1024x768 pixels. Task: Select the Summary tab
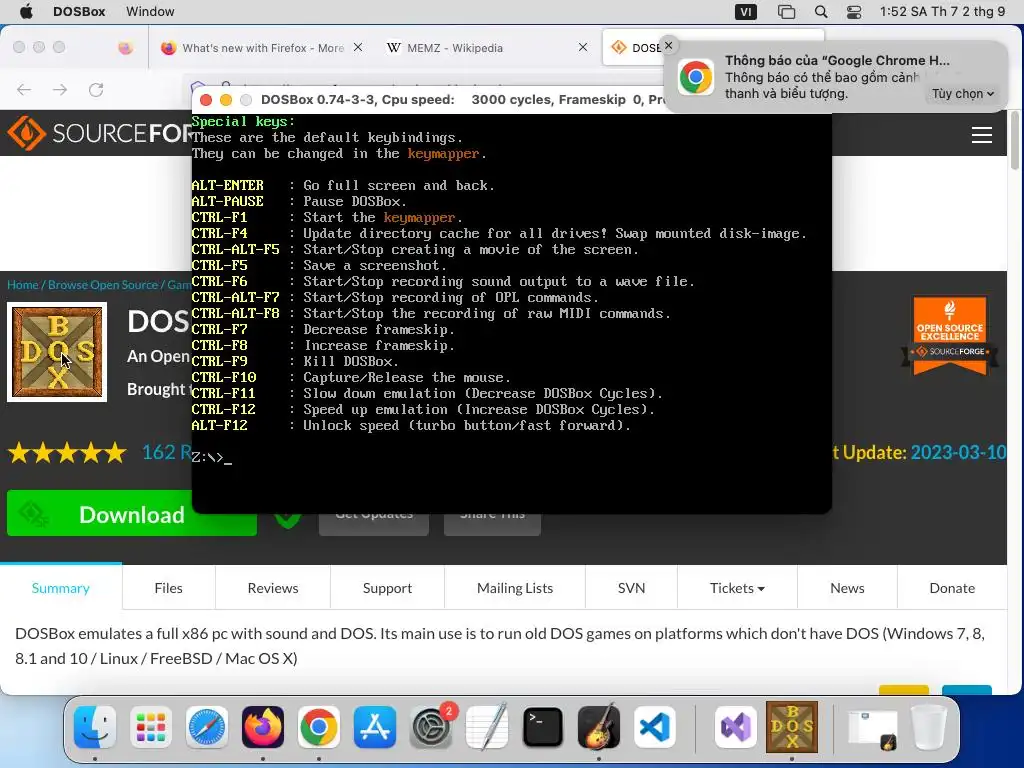point(61,588)
